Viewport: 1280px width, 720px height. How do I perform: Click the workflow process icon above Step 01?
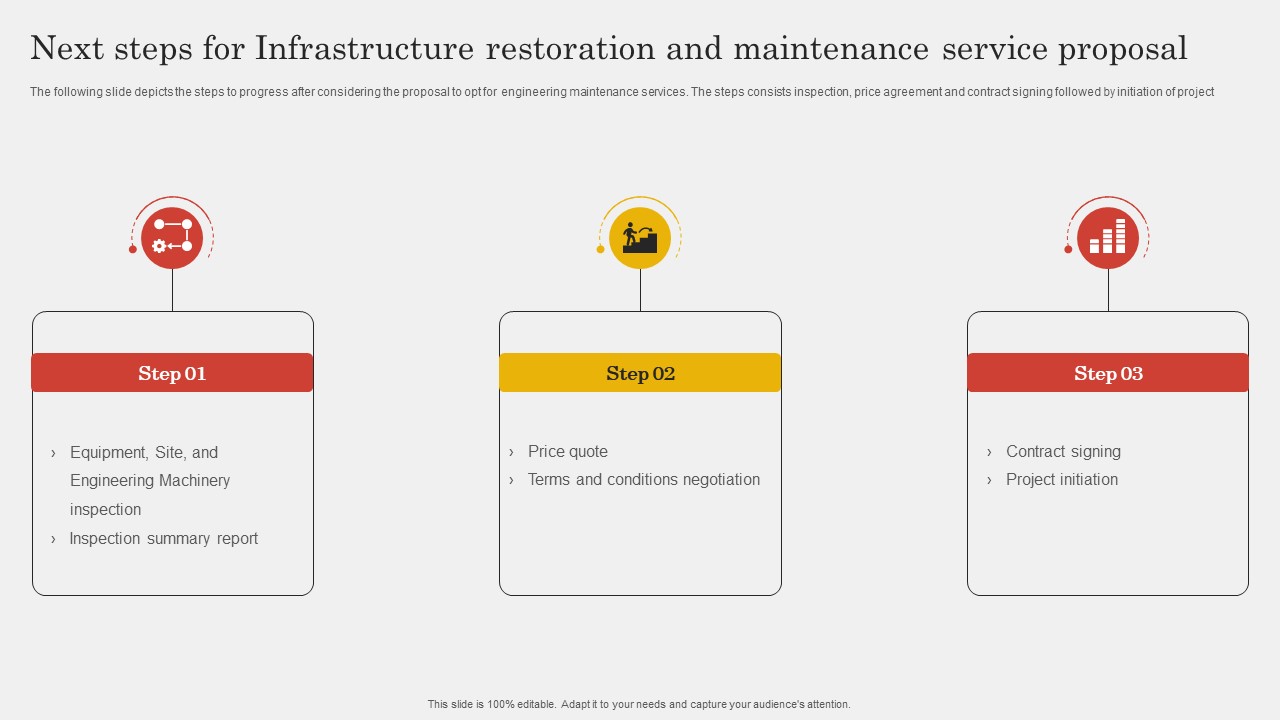172,238
